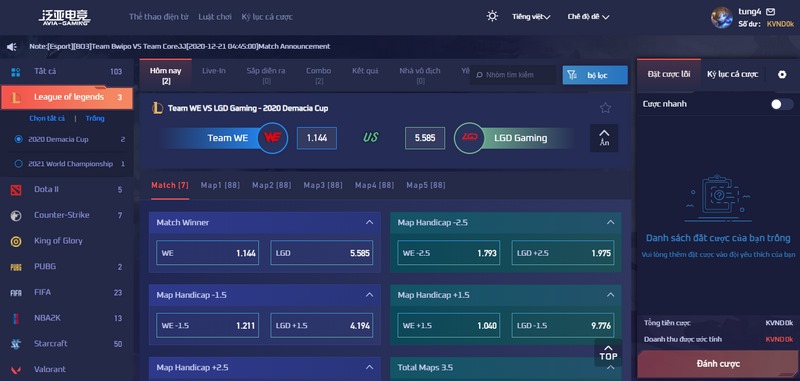This screenshot has height=381, width=800.
Task: Select the Tất cả grid icon
Action: (x=16, y=72)
